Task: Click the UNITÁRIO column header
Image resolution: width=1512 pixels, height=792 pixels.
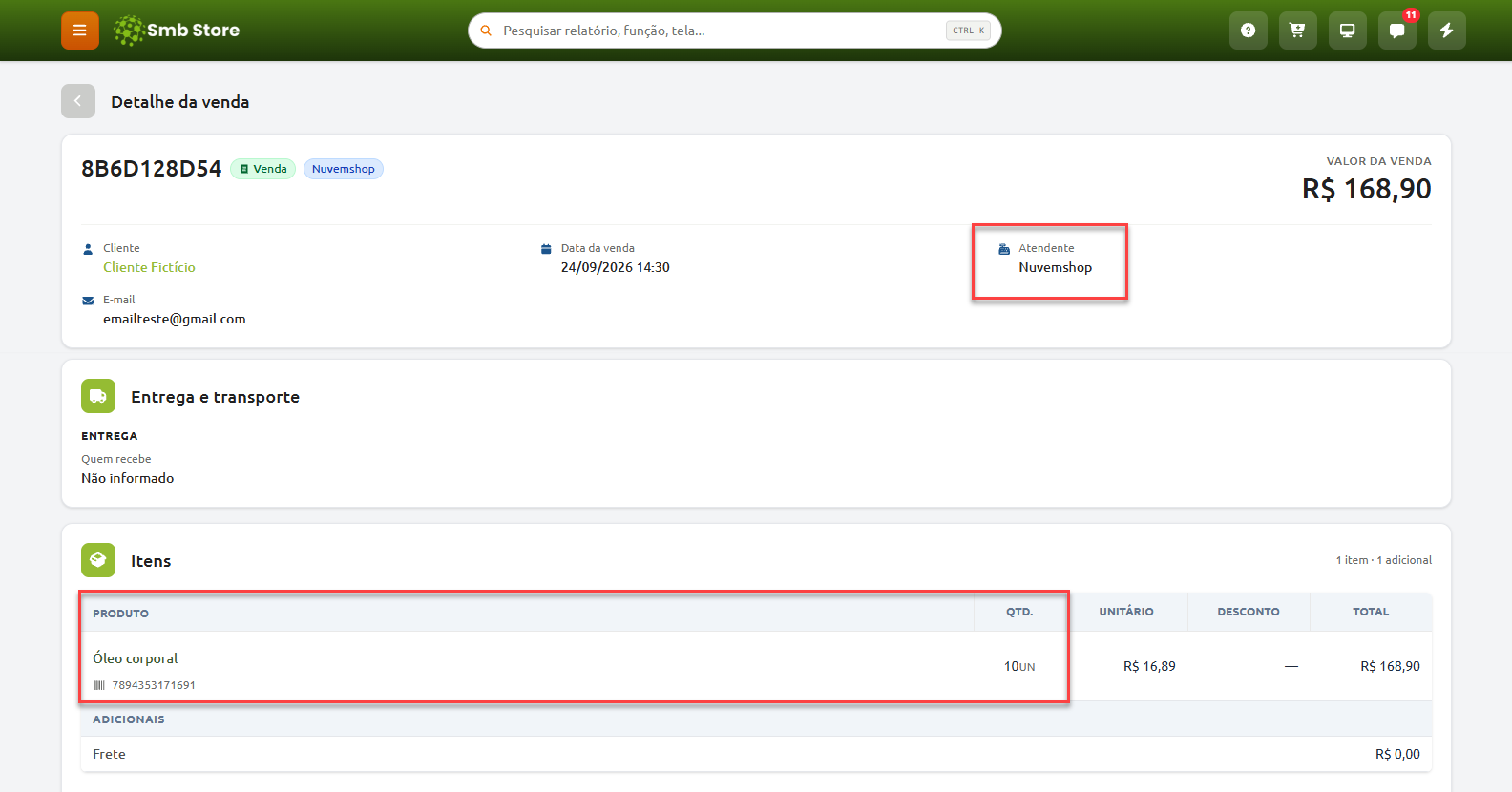Action: pos(1126,612)
